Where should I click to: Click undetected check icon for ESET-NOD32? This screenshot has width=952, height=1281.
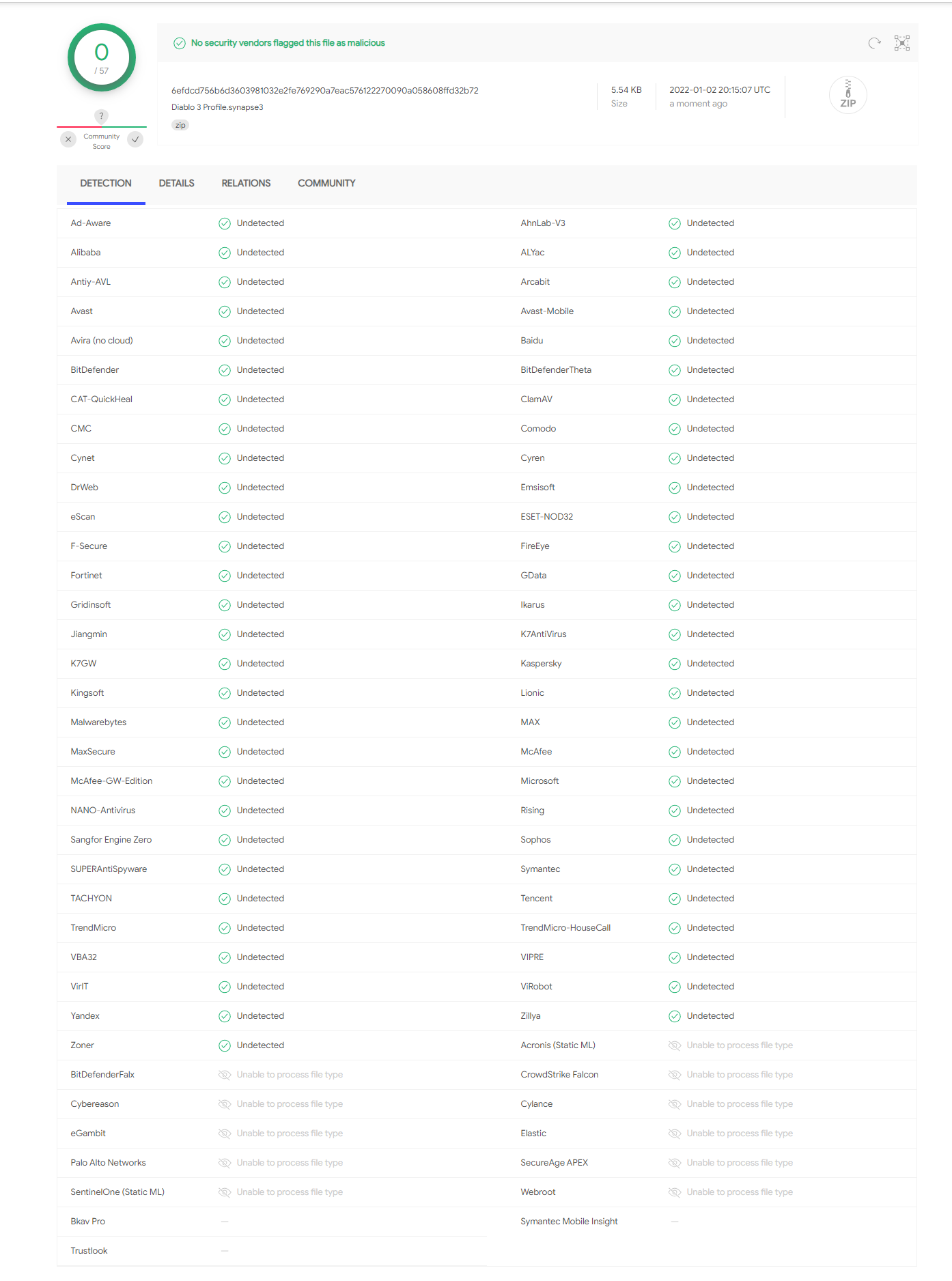[675, 517]
